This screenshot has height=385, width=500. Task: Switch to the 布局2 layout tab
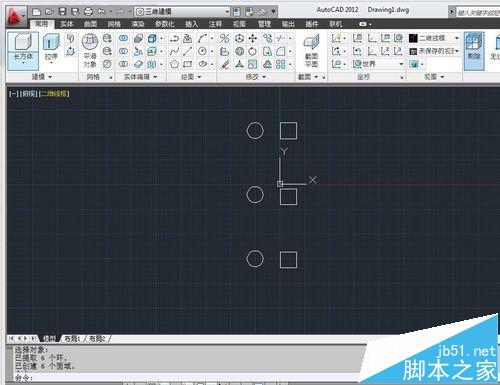[x=97, y=339]
